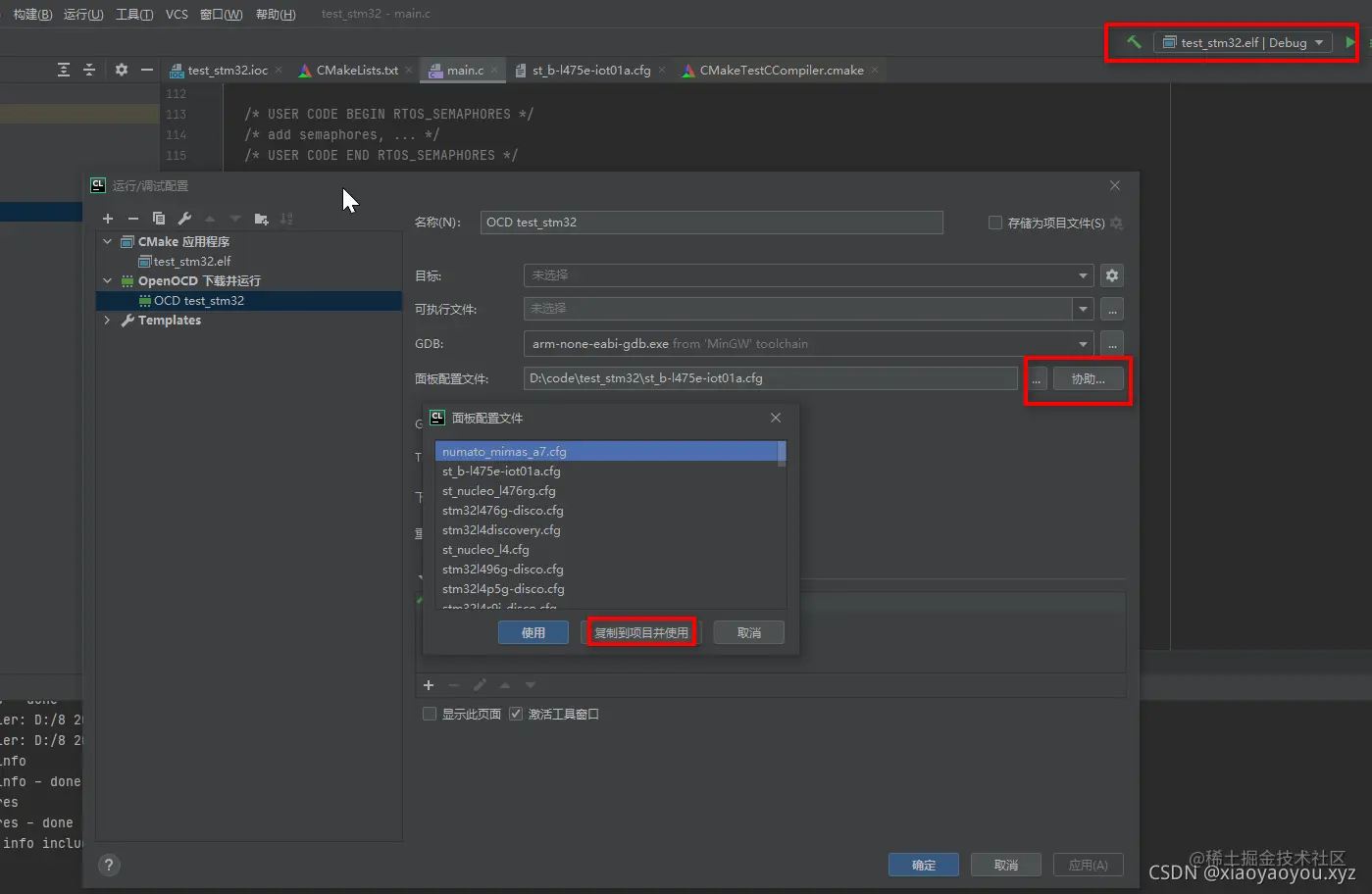Image resolution: width=1372 pixels, height=894 pixels.
Task: Open the 帮助(H) menu
Action: coord(276,14)
